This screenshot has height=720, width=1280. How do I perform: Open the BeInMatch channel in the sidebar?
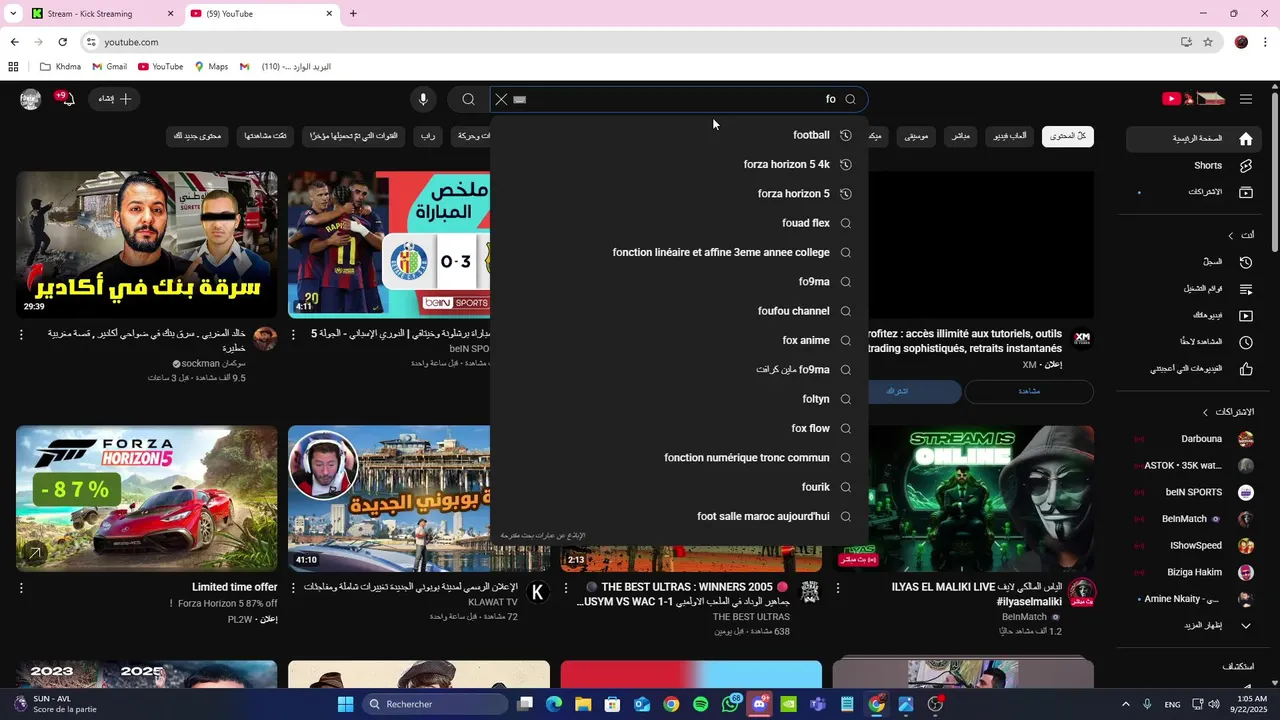[x=1191, y=519]
